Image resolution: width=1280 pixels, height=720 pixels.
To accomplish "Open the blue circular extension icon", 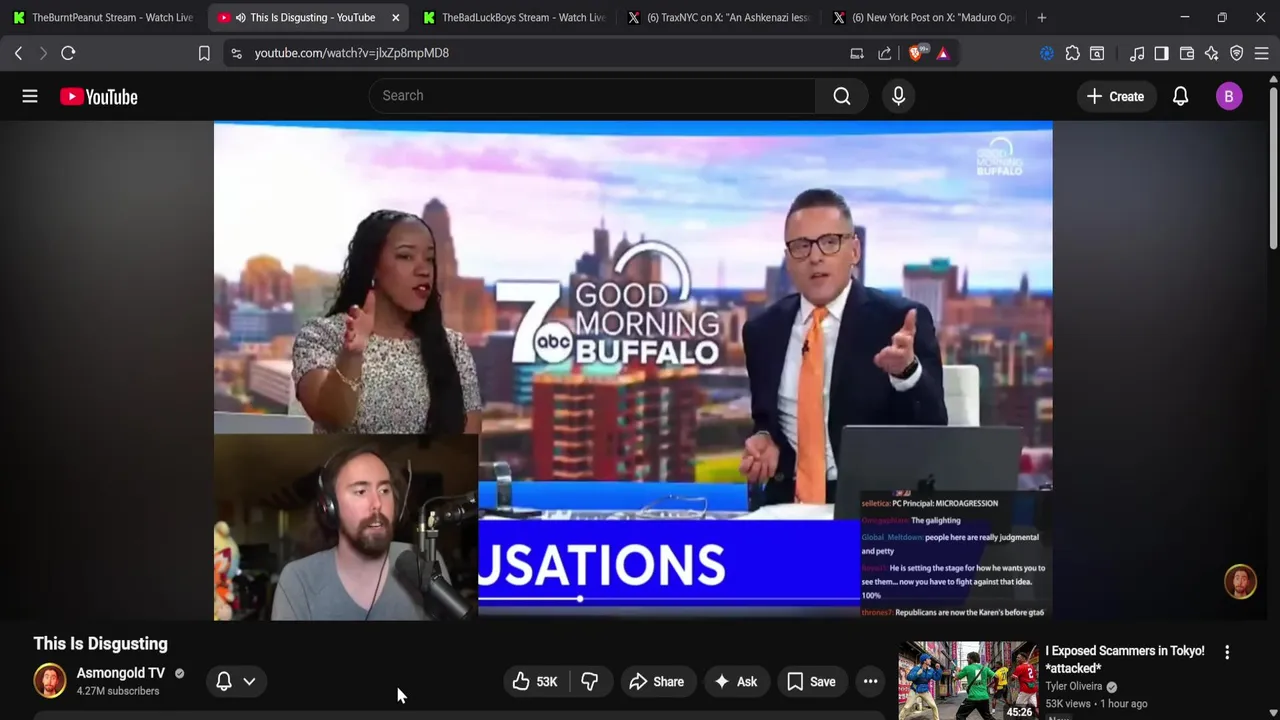I will [1047, 53].
